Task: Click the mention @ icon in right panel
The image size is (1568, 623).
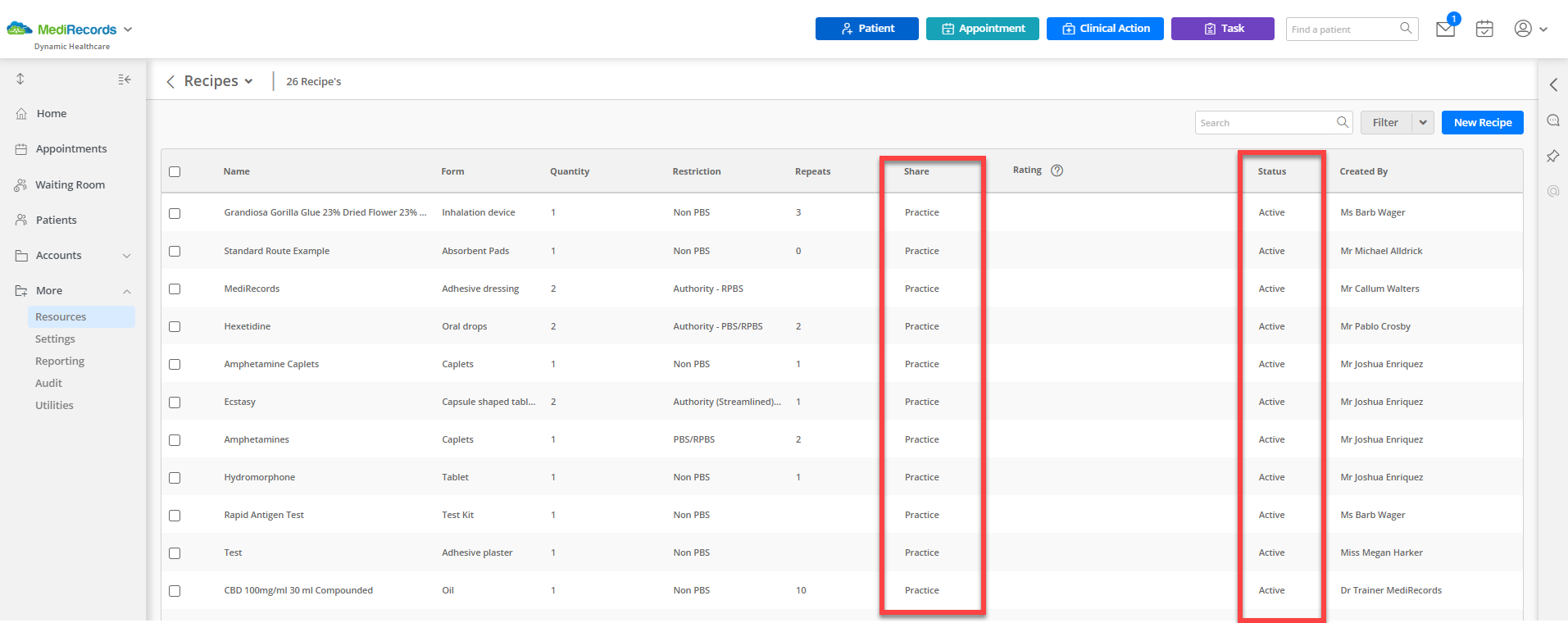Action: (x=1553, y=191)
